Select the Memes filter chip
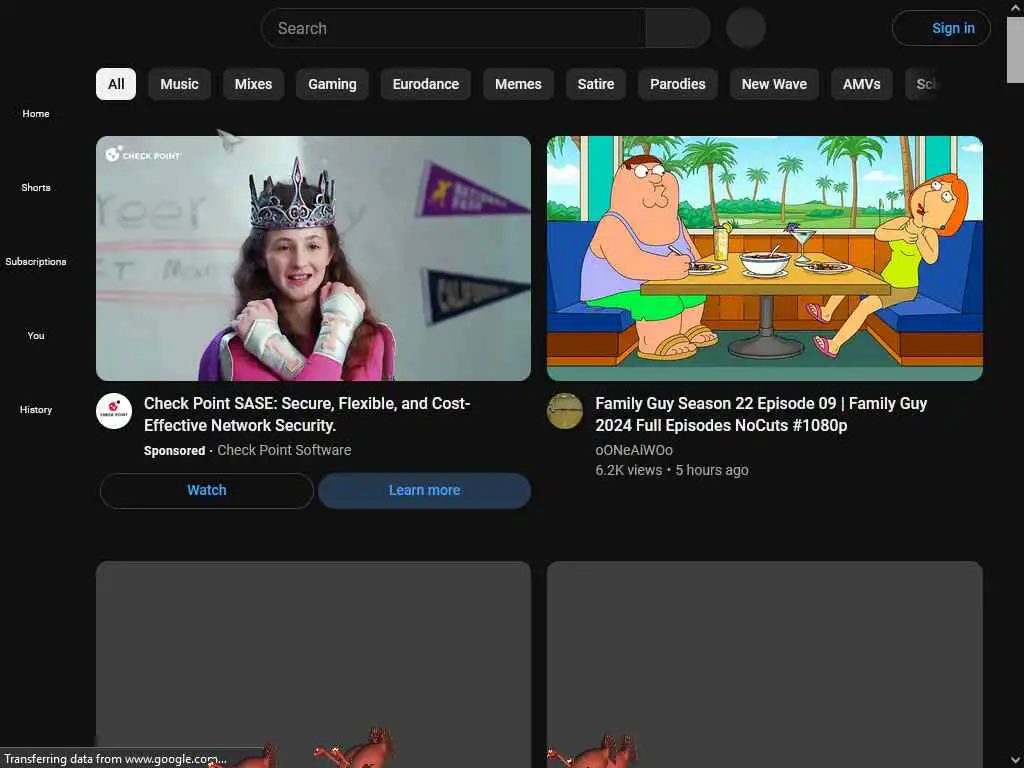 518,84
